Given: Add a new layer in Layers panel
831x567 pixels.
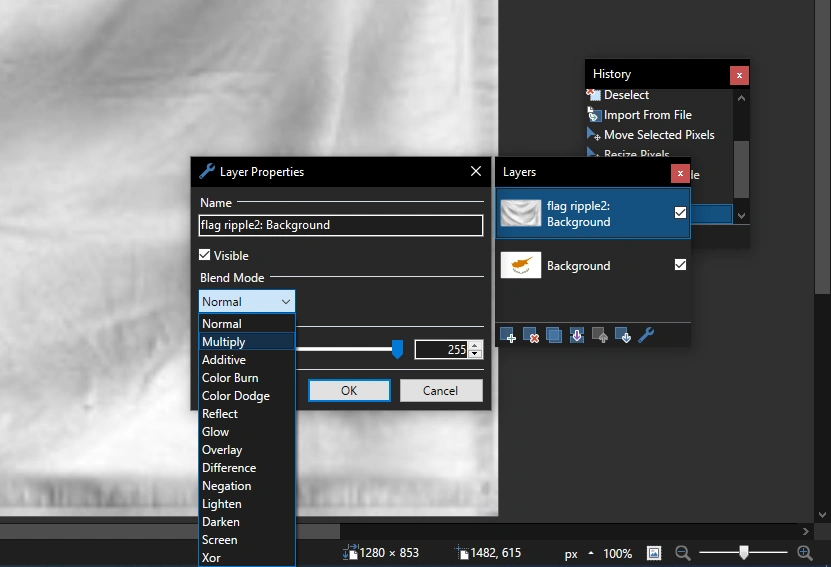Looking at the screenshot, I should 508,335.
